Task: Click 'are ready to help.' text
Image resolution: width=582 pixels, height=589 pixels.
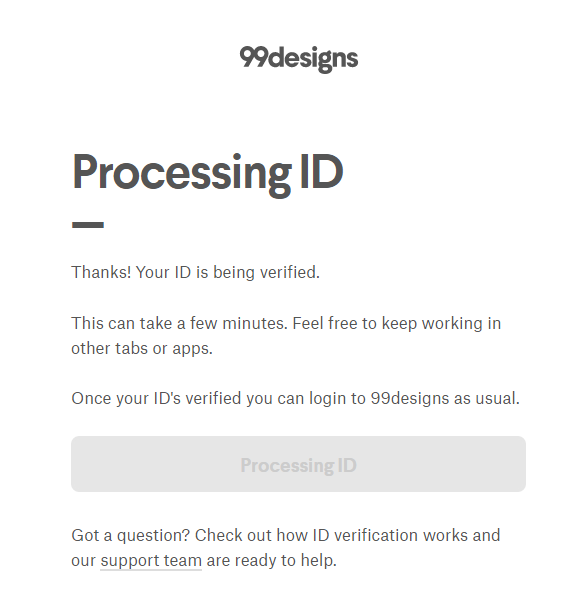Action: (271, 560)
